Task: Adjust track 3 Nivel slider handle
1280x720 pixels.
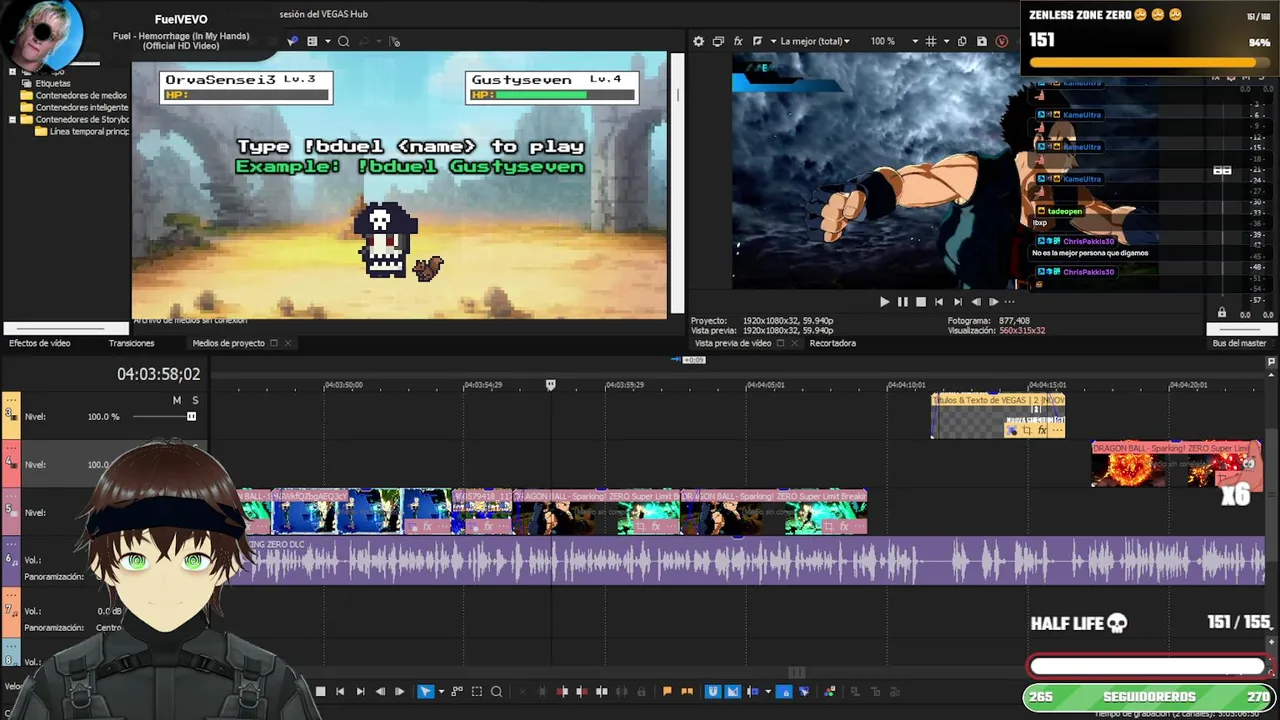Action: click(191, 416)
